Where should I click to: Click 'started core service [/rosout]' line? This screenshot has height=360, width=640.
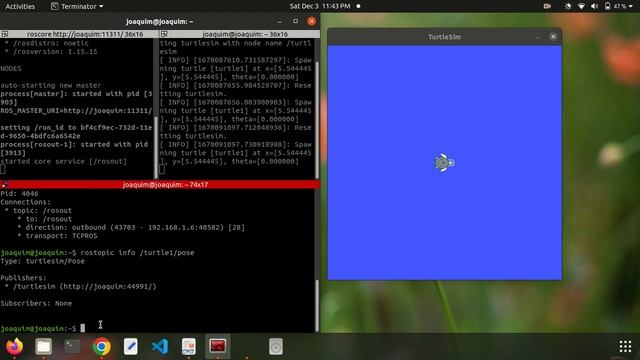point(63,161)
